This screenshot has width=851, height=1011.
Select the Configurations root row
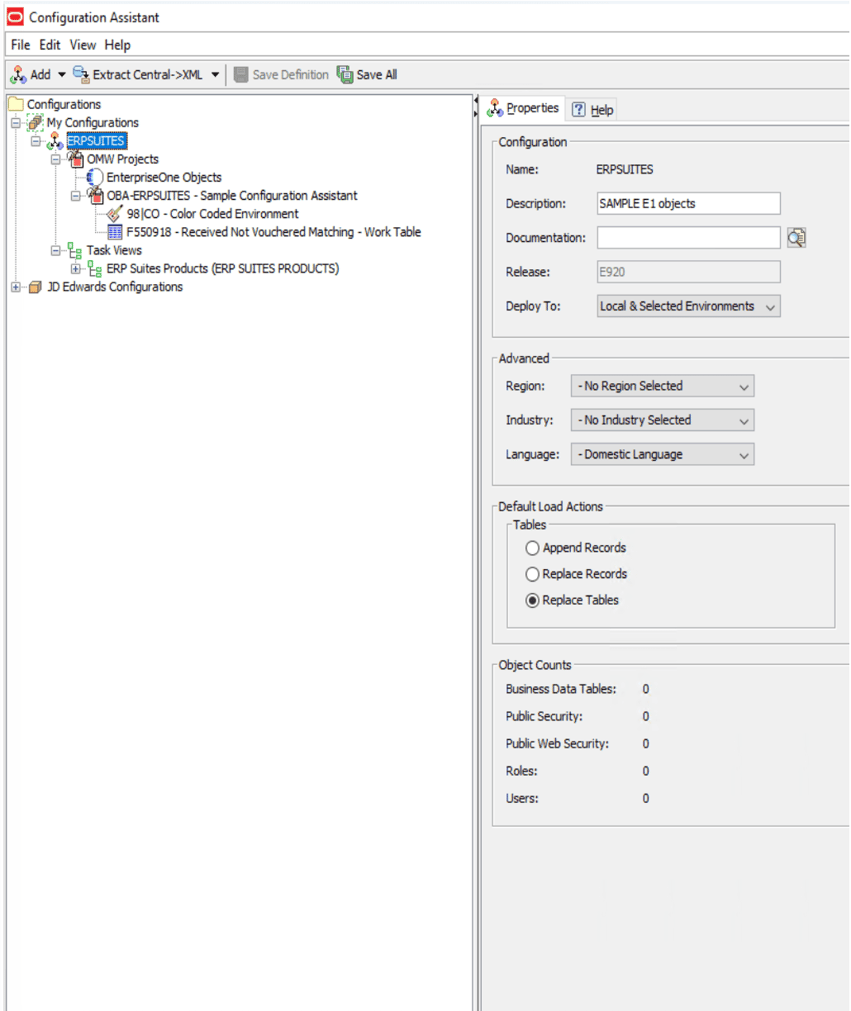(64, 104)
